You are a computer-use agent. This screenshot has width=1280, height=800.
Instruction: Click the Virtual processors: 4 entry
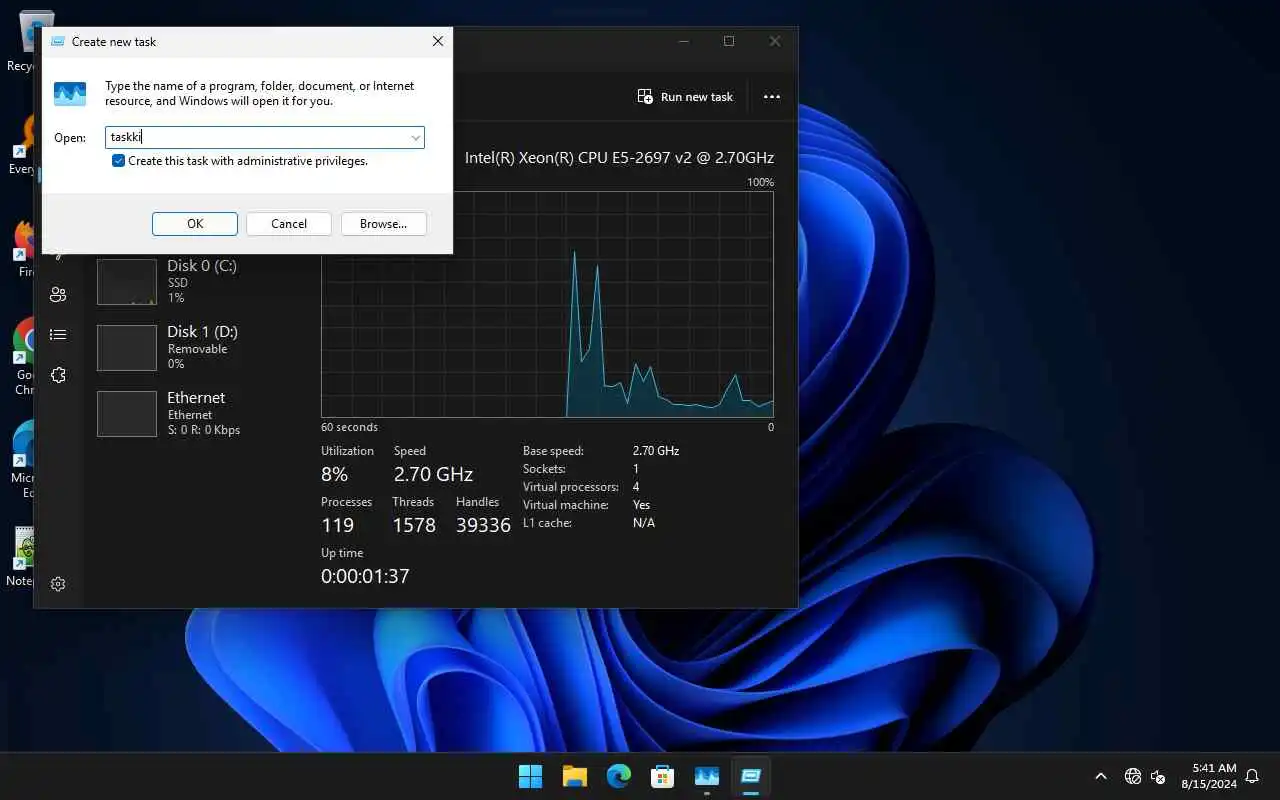(x=581, y=487)
